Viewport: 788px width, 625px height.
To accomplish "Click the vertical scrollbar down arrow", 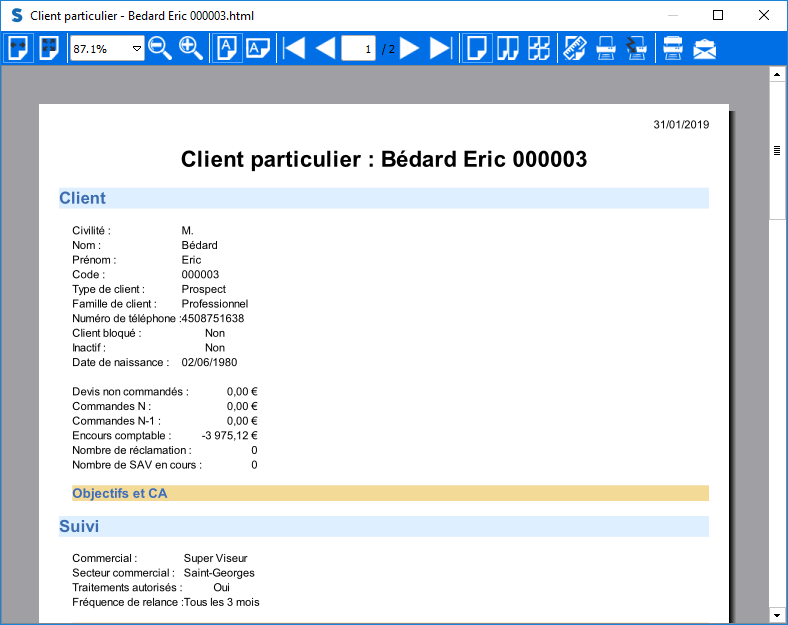I will (776, 614).
